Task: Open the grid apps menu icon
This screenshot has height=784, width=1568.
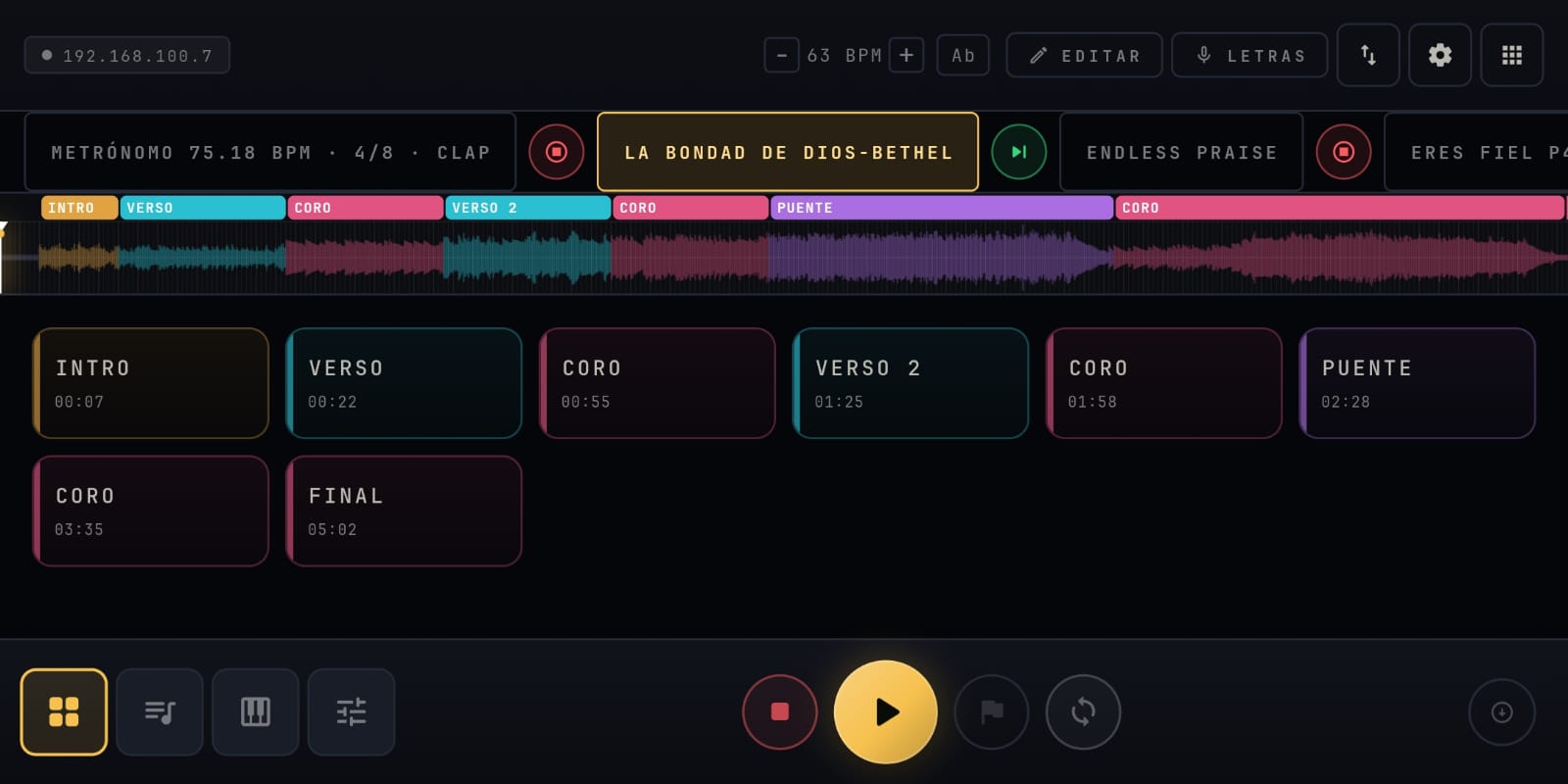Action: click(x=1512, y=55)
